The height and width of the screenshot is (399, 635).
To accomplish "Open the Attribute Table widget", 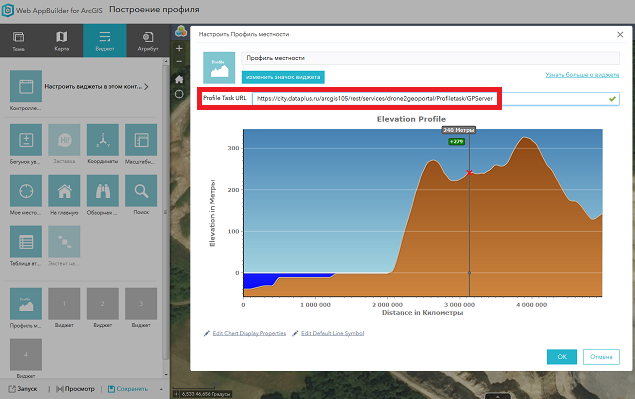I will 26,242.
